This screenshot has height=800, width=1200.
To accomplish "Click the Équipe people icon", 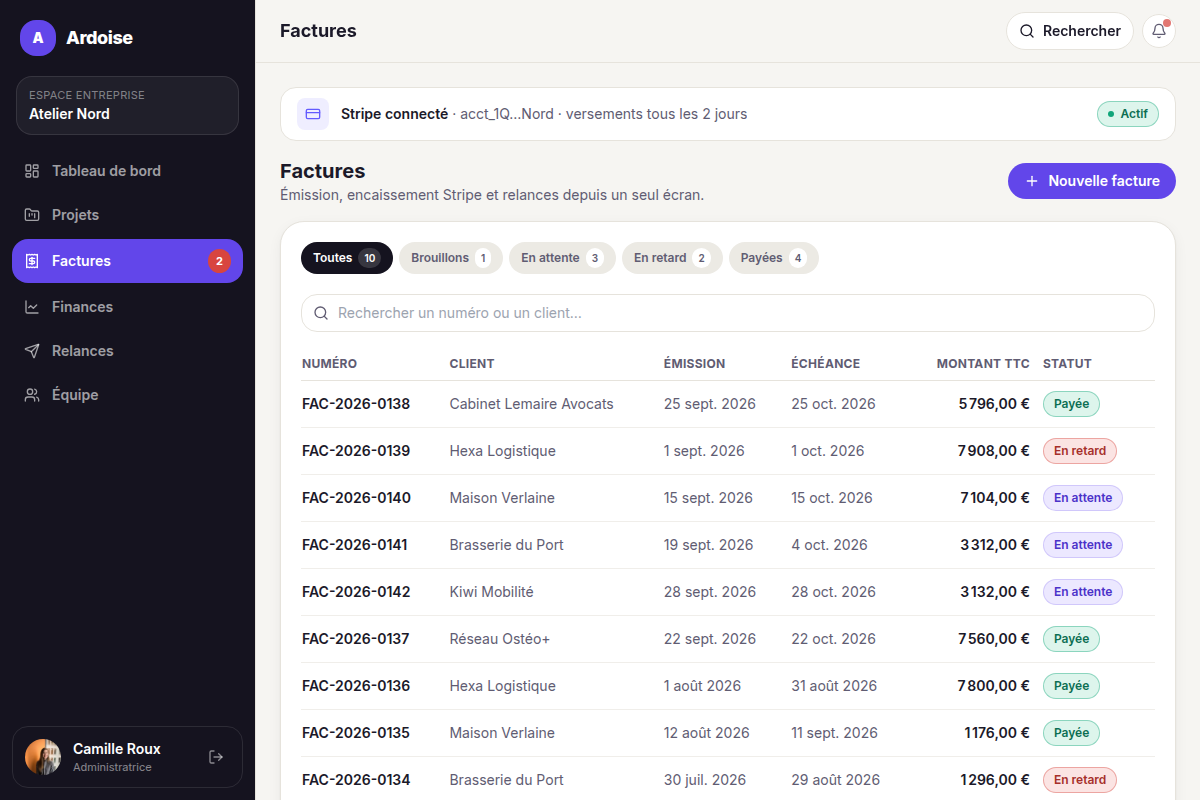I will (x=32, y=395).
